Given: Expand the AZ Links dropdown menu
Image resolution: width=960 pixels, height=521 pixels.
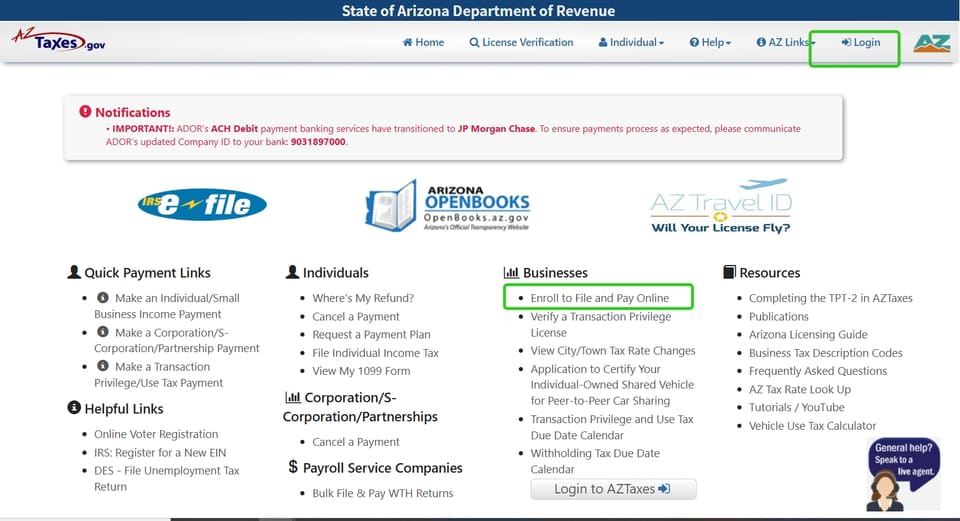Looking at the screenshot, I should point(786,42).
